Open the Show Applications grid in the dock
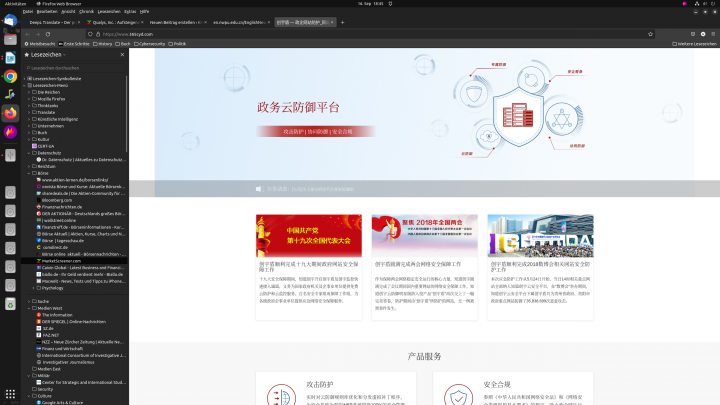This screenshot has height=405, width=720. pos(10,395)
